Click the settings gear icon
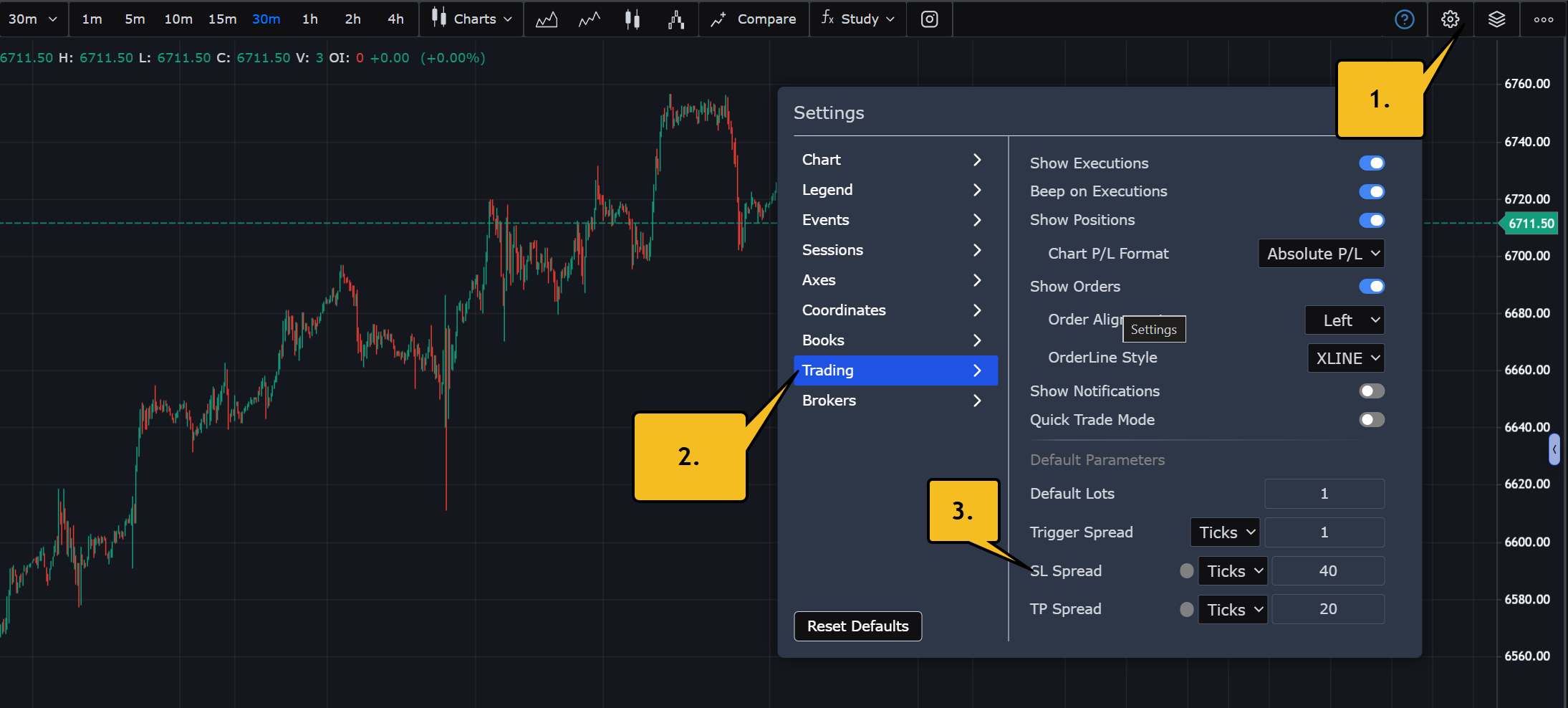1568x708 pixels. (1450, 19)
